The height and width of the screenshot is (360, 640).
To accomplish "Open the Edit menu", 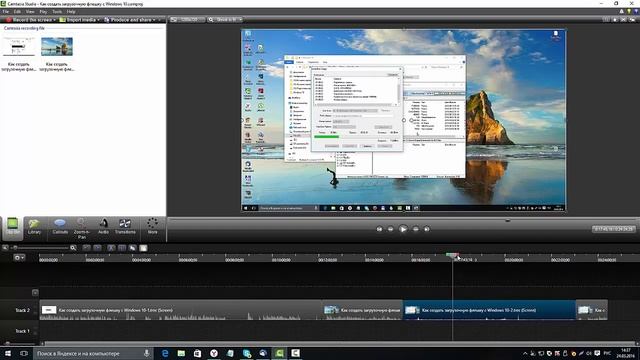I will tap(17, 11).
